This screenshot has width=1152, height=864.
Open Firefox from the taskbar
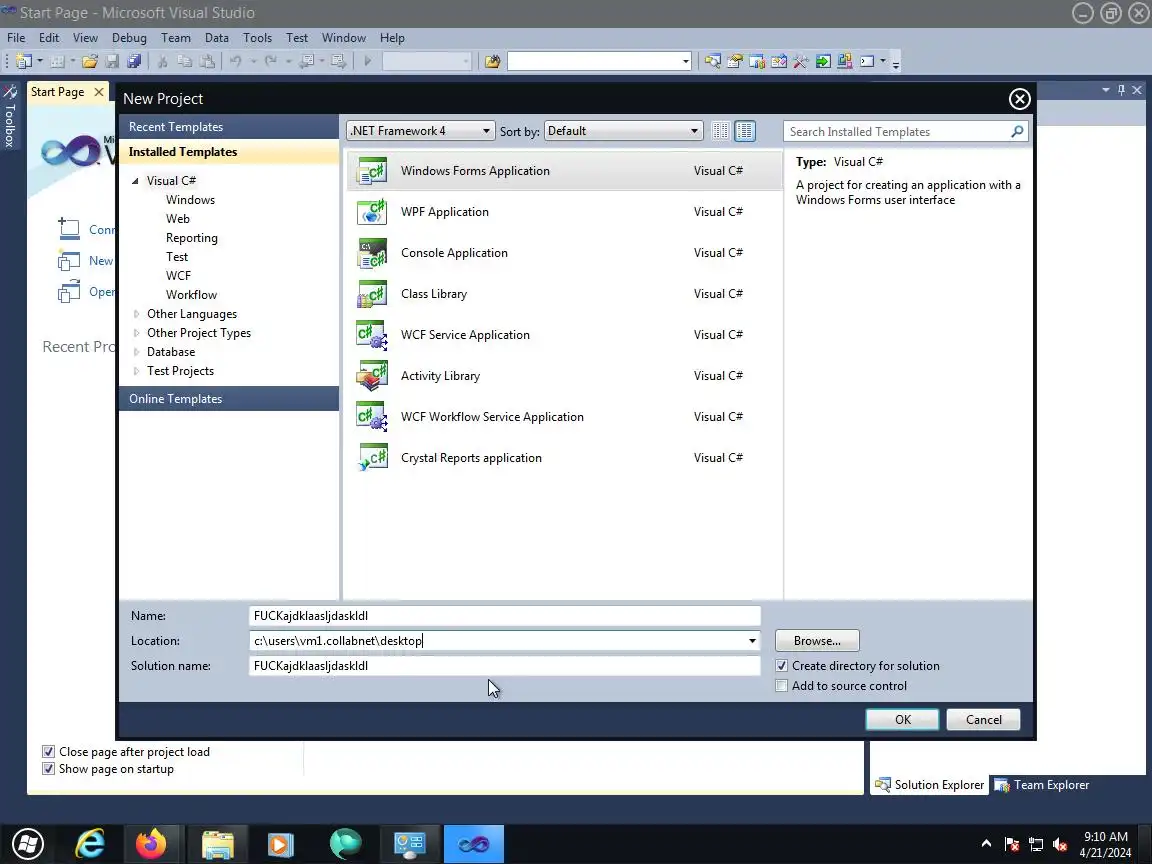coord(151,843)
